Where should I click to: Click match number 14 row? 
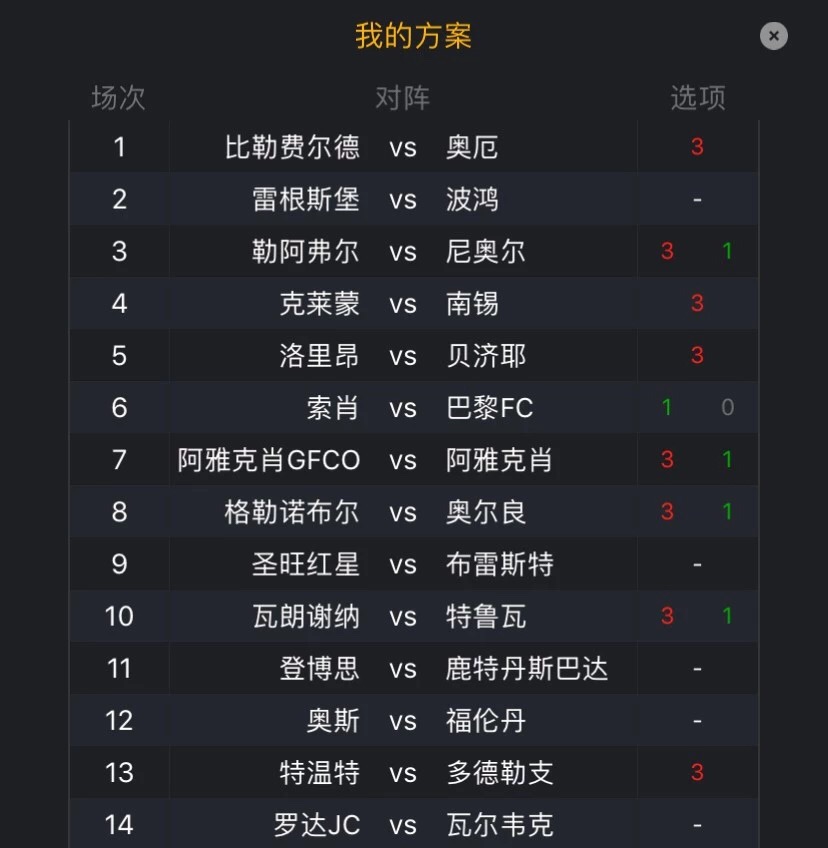pyautogui.click(x=414, y=824)
